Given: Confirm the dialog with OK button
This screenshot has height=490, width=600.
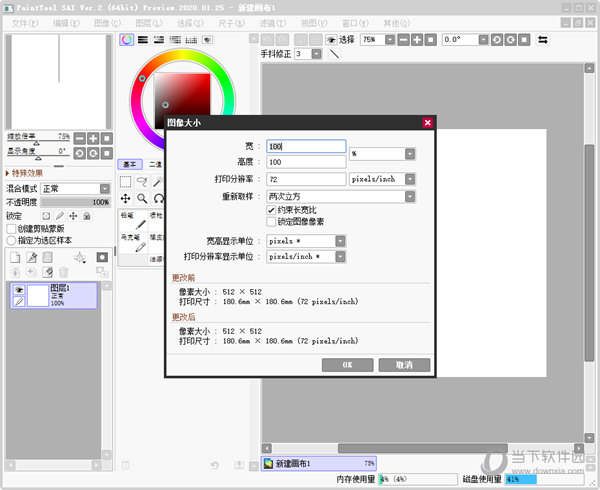Looking at the screenshot, I should [x=347, y=365].
